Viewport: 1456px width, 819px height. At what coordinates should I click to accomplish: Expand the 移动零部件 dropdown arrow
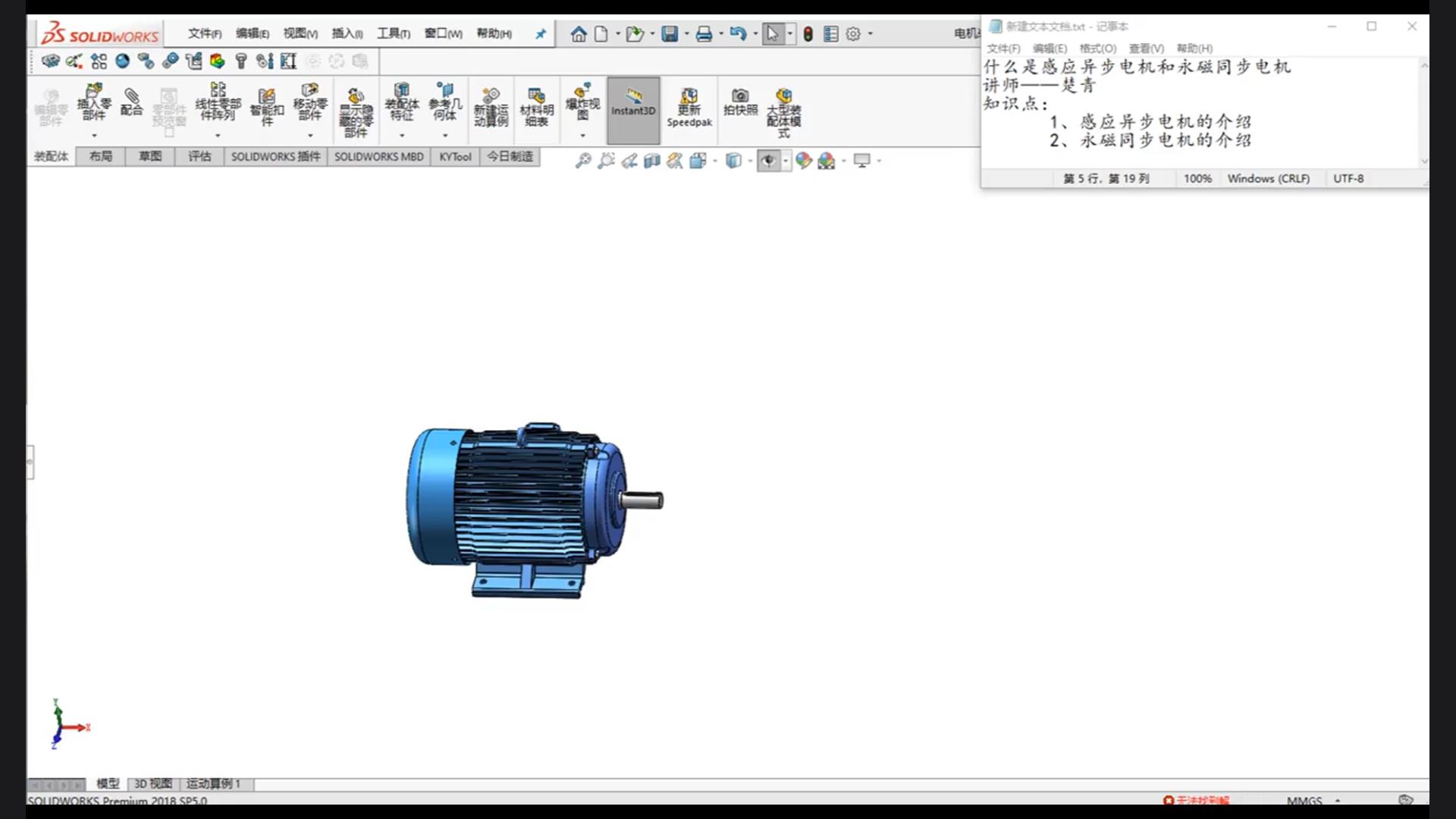tap(310, 136)
